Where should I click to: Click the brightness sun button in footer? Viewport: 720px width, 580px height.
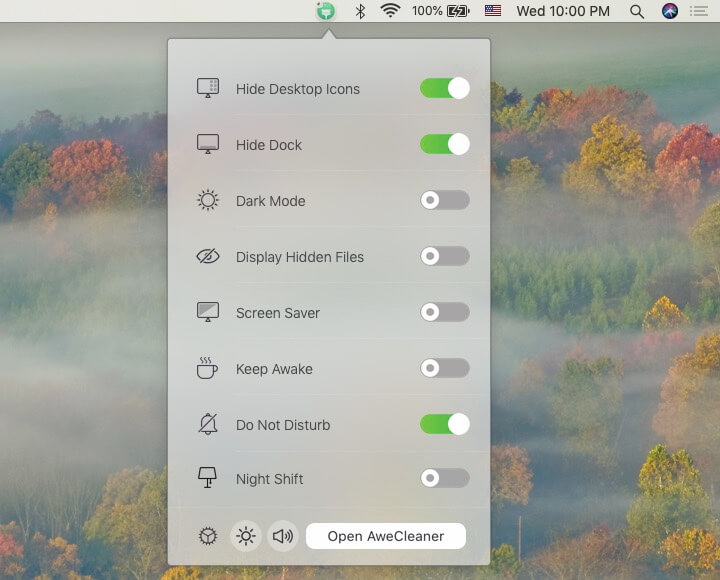point(245,536)
